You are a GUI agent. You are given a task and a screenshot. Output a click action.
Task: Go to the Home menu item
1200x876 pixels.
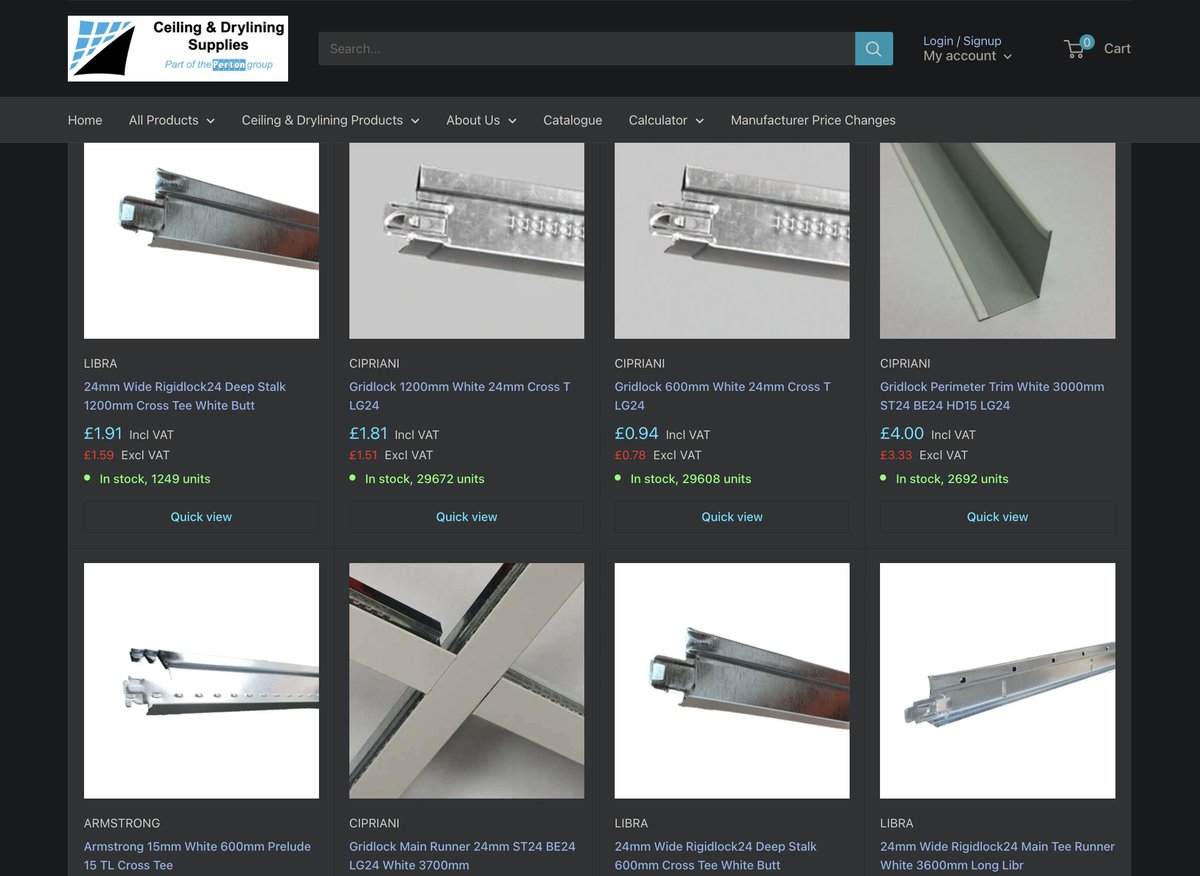(85, 120)
